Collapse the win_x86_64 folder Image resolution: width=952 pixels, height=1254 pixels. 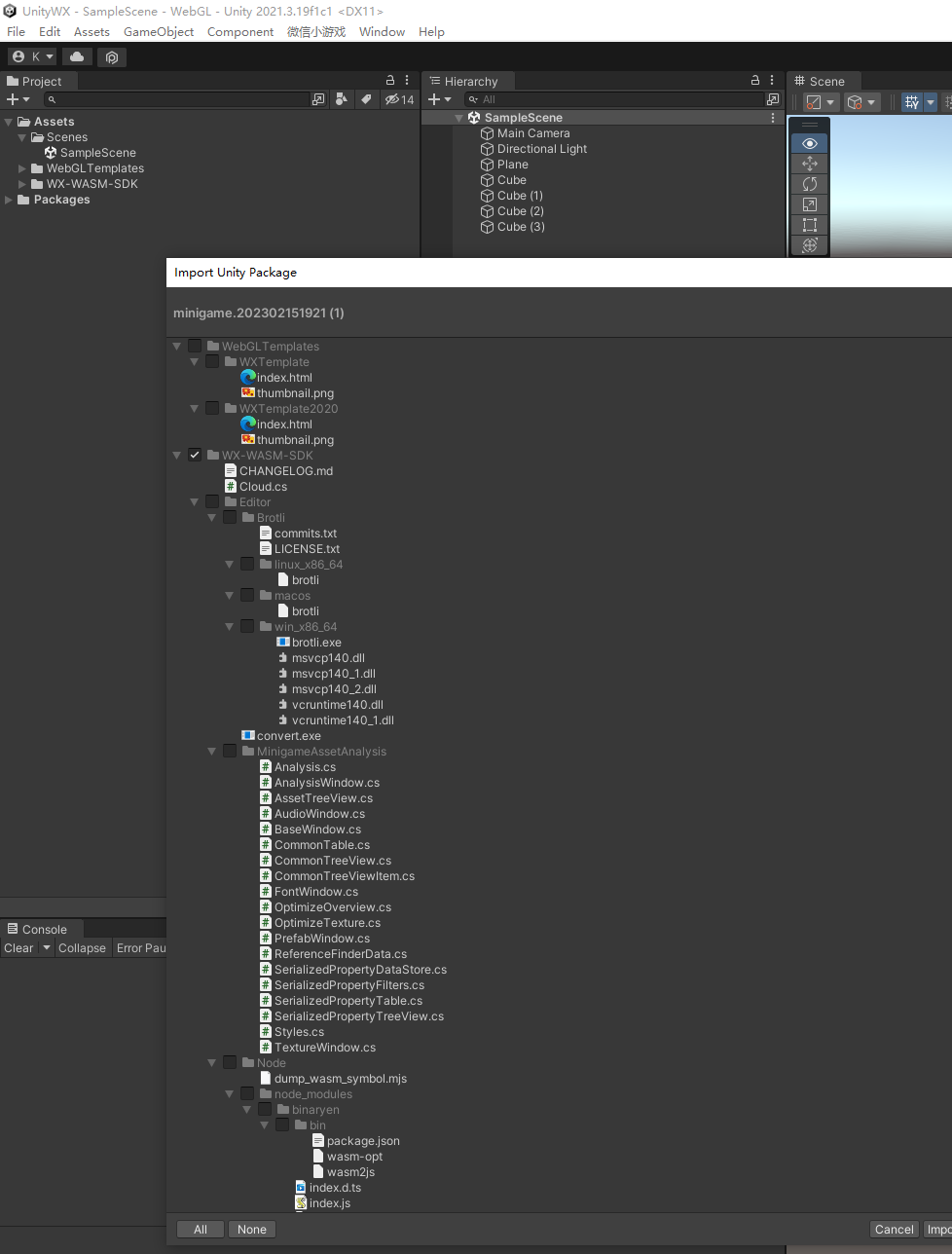click(x=230, y=627)
